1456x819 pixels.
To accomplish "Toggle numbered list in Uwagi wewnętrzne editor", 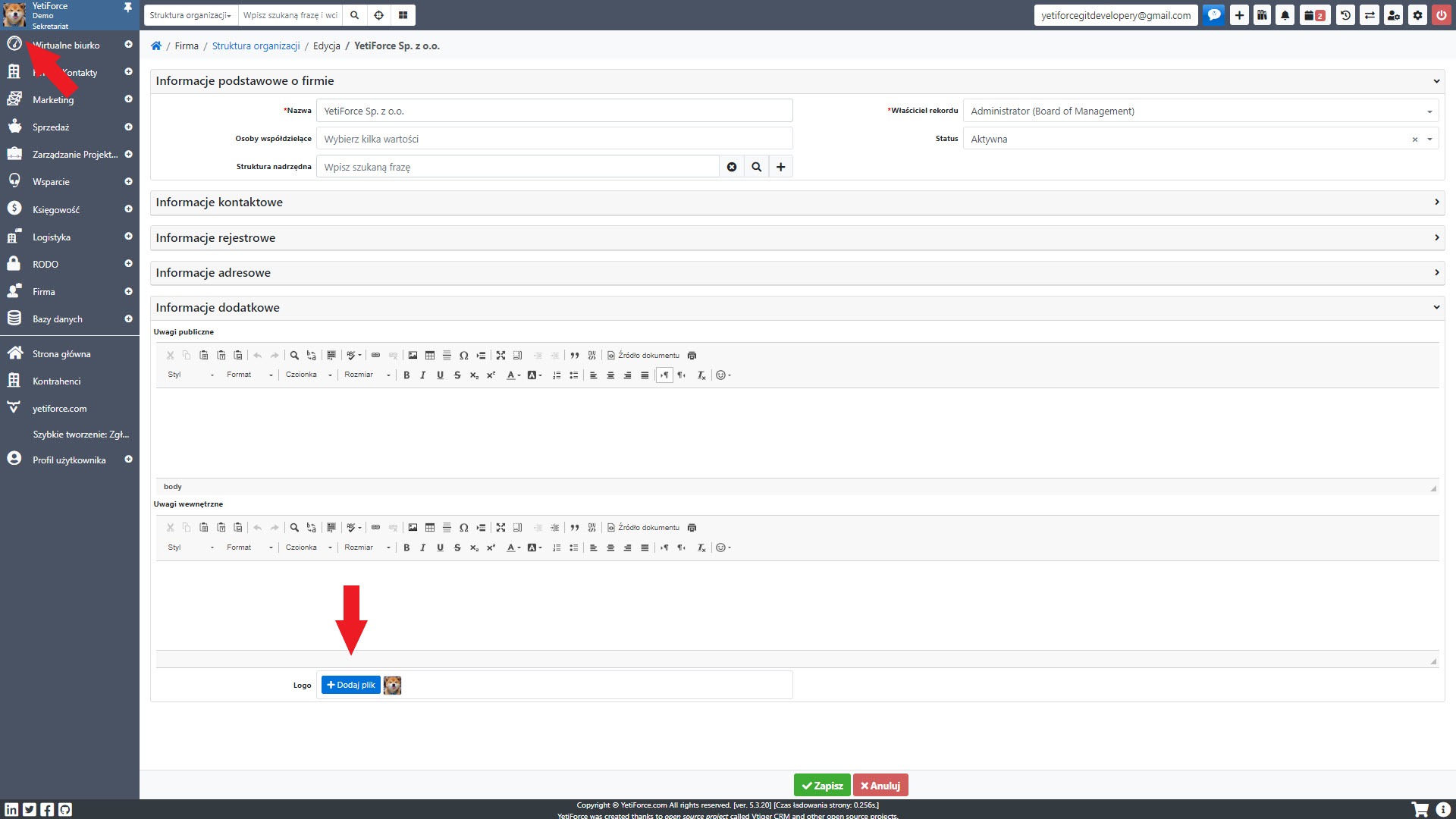I will click(557, 548).
